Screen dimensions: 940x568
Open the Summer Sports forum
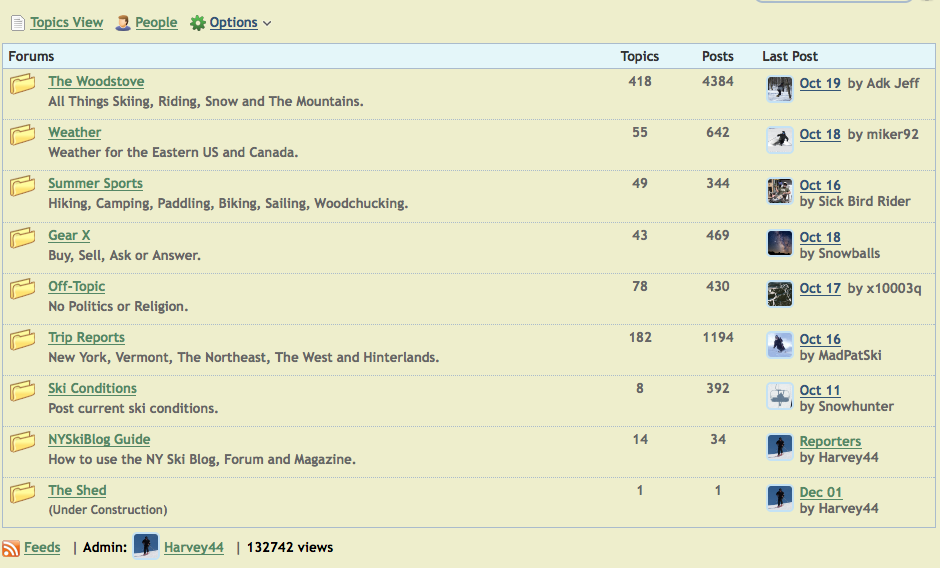[x=95, y=183]
